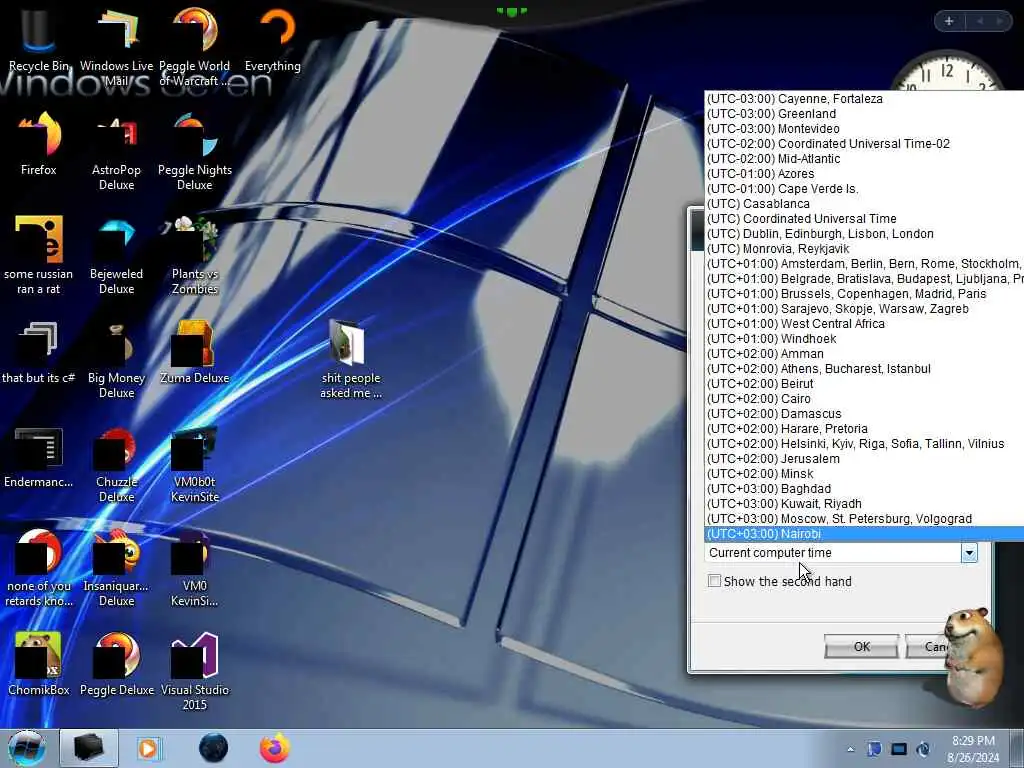Viewport: 1024px width, 768px height.
Task: Select the VM0 KevinSi... desktop icon
Action: click(195, 568)
